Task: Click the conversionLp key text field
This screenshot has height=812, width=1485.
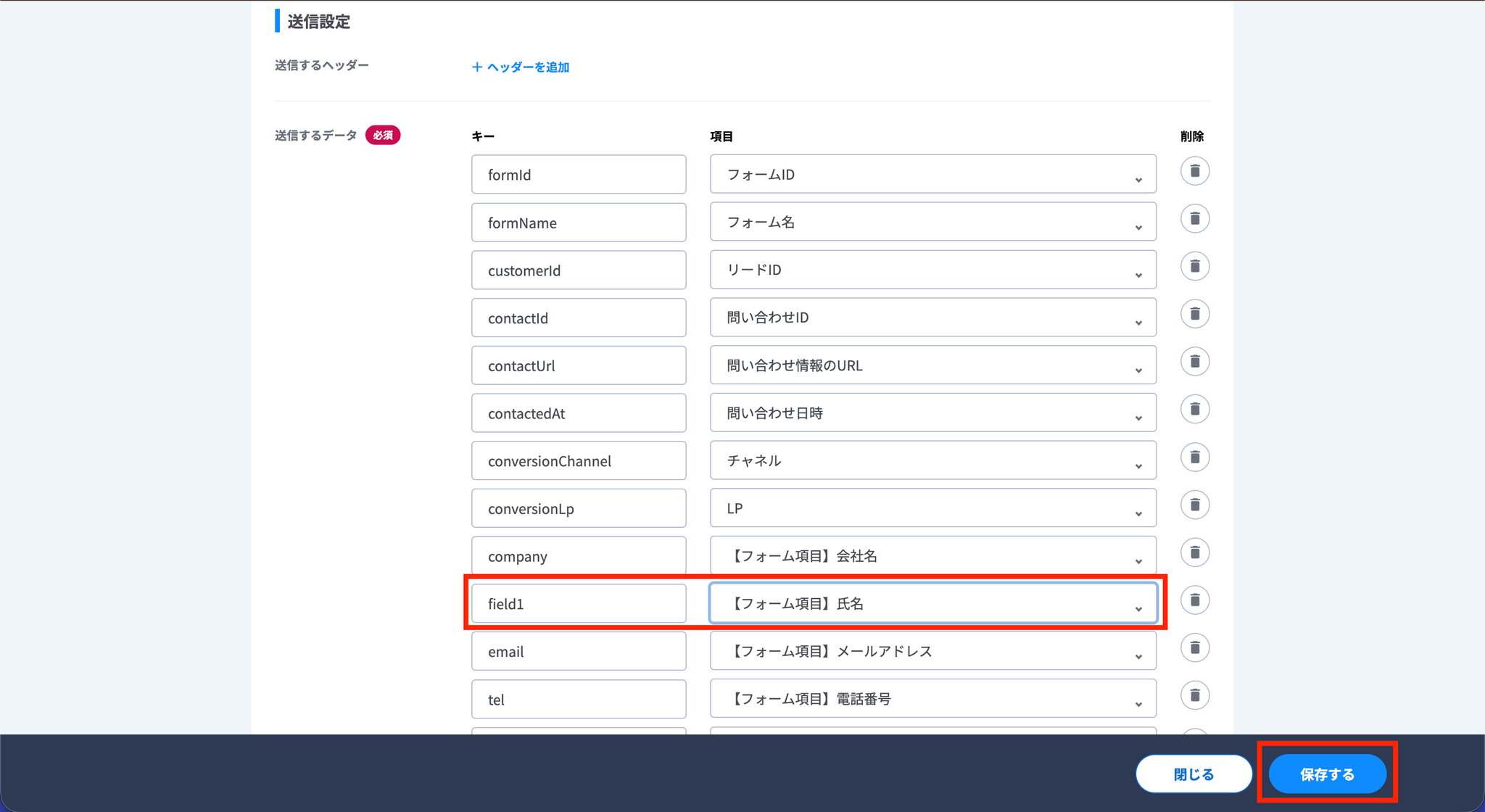Action: pos(578,509)
